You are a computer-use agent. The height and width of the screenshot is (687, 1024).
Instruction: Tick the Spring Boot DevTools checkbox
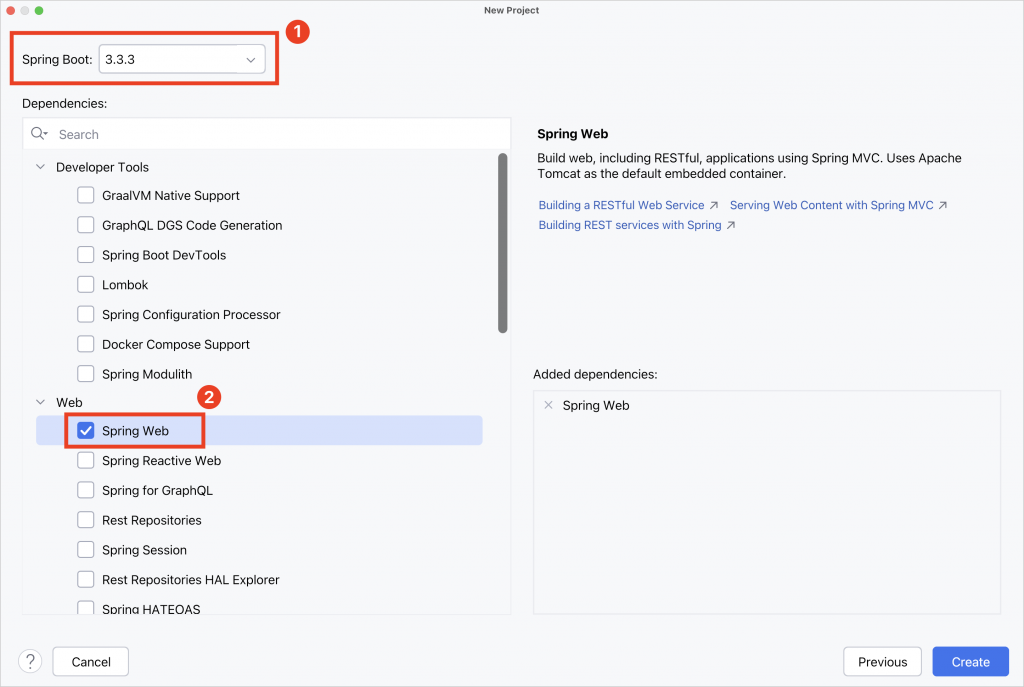tap(86, 255)
